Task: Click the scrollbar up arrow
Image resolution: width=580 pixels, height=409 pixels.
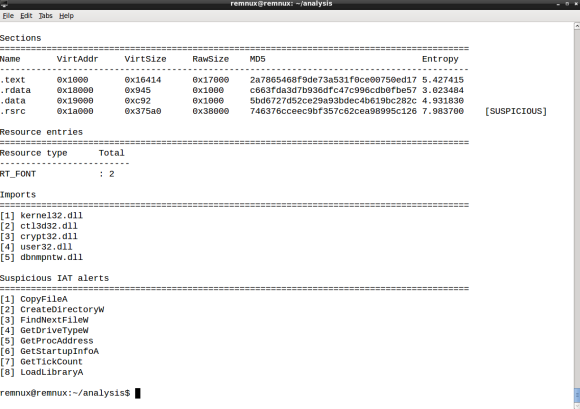Action: pos(577,26)
